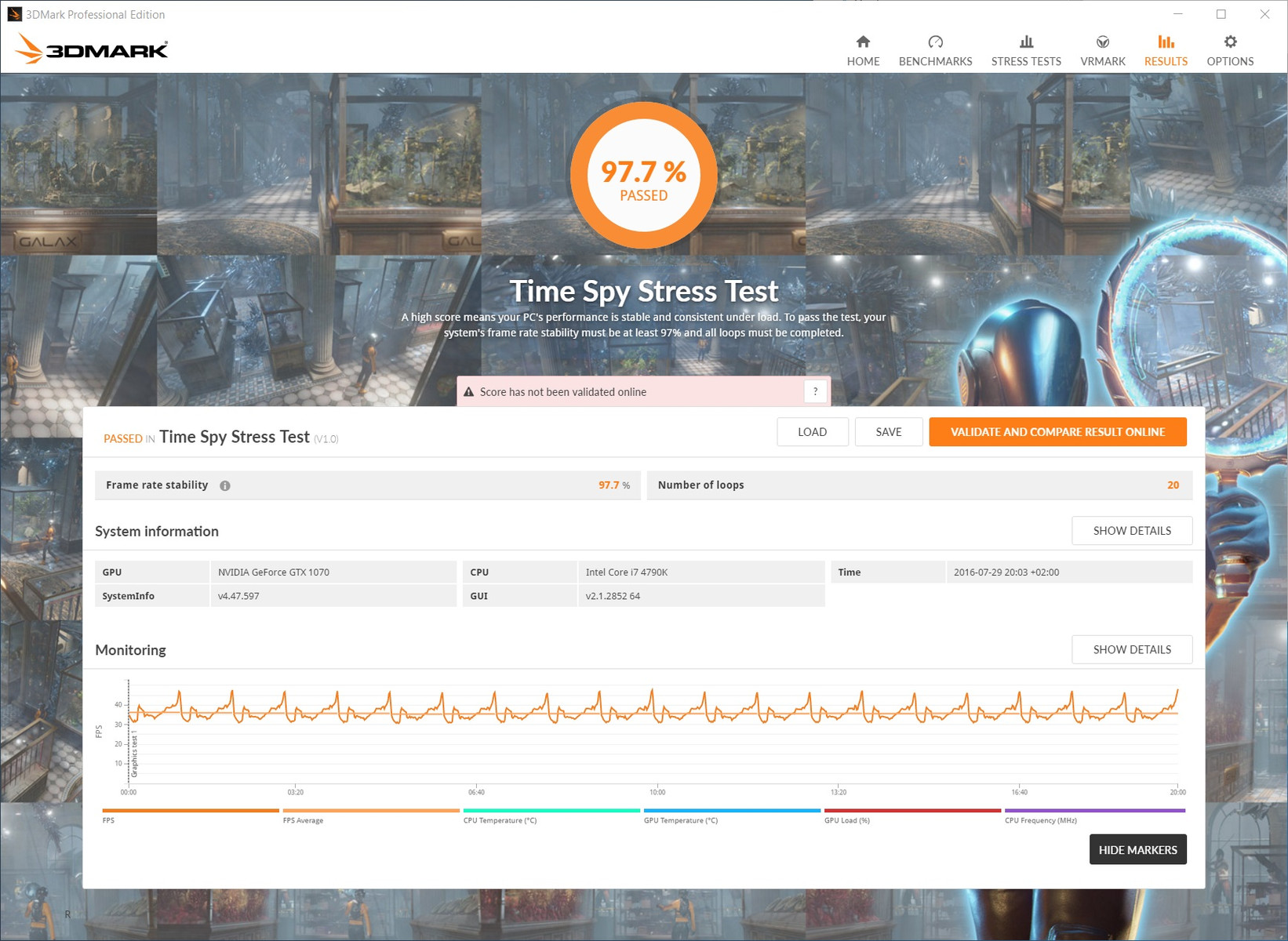This screenshot has width=1288, height=941.
Task: Click the Options gear icon
Action: (1230, 42)
